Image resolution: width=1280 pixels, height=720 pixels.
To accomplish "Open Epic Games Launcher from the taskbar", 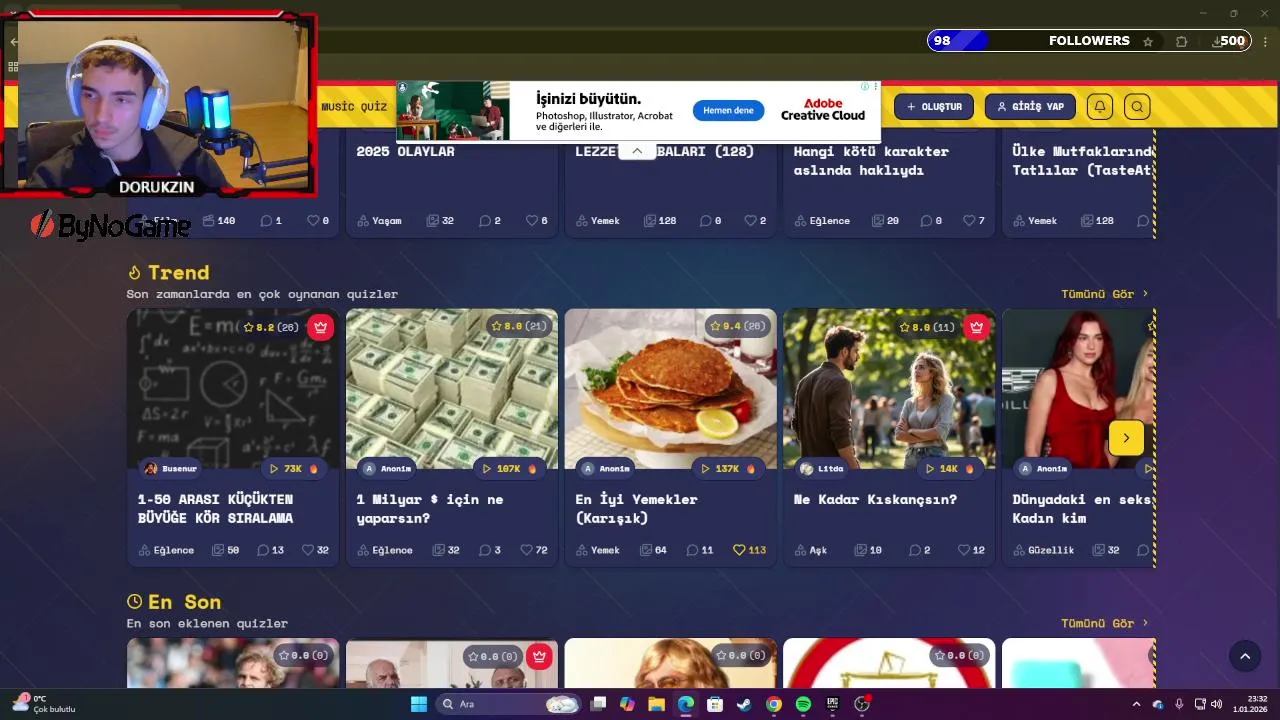I will tap(832, 704).
